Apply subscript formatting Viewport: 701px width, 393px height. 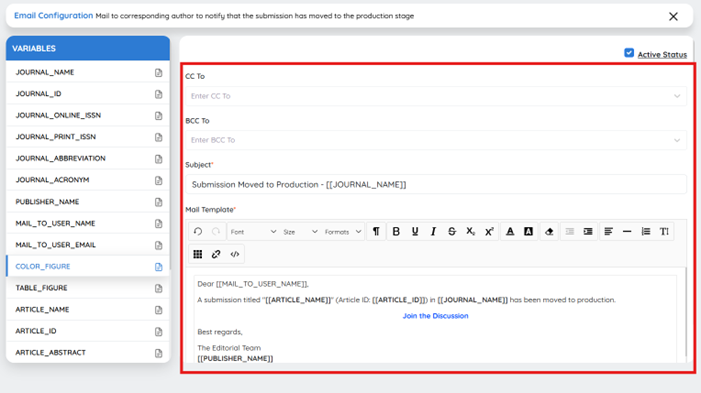[470, 232]
